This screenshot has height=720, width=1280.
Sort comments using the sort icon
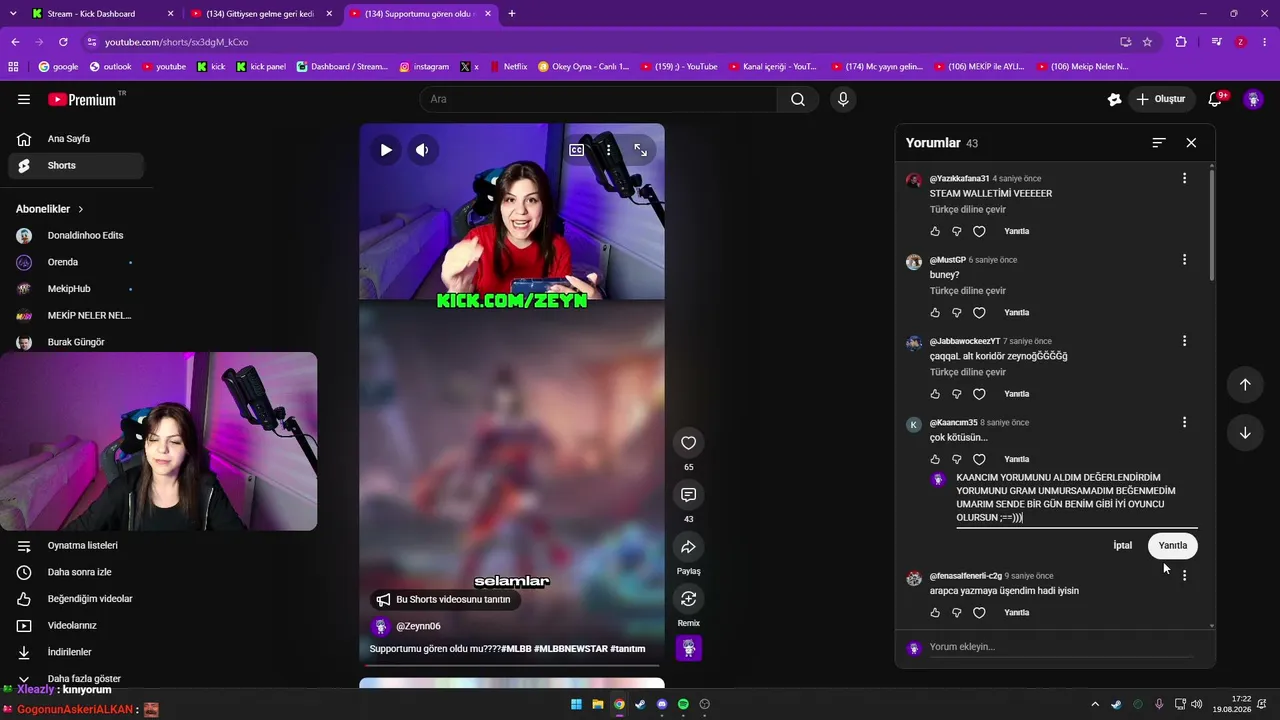pyautogui.click(x=1159, y=143)
